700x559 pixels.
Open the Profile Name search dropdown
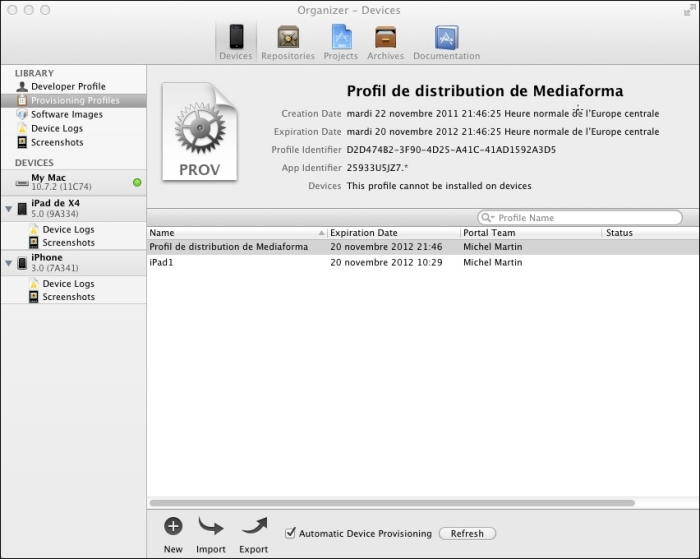(x=488, y=218)
